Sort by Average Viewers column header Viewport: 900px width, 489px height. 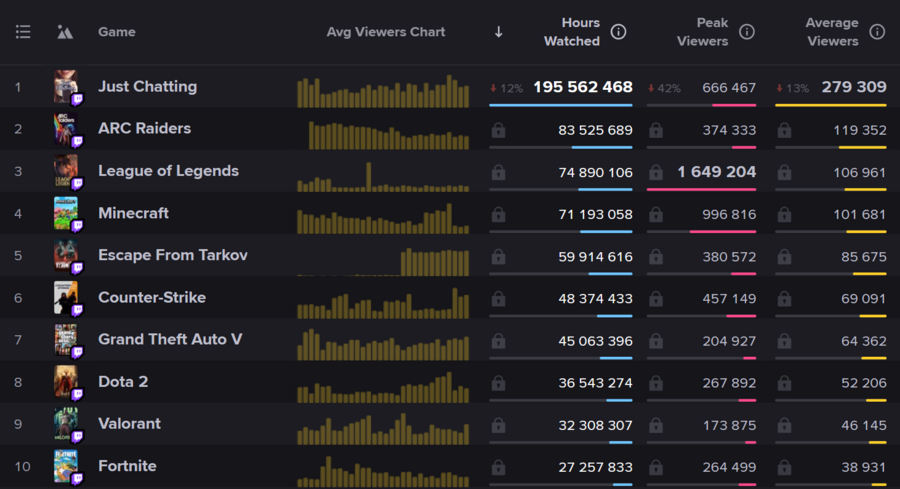click(x=832, y=32)
